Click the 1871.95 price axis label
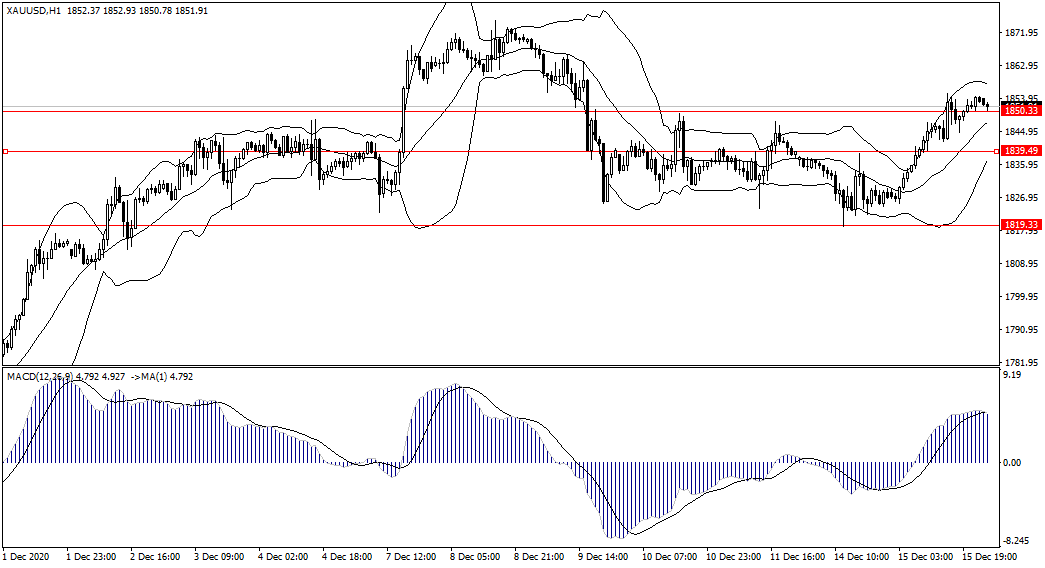Image resolution: width=1045 pixels, height=568 pixels. (1019, 33)
